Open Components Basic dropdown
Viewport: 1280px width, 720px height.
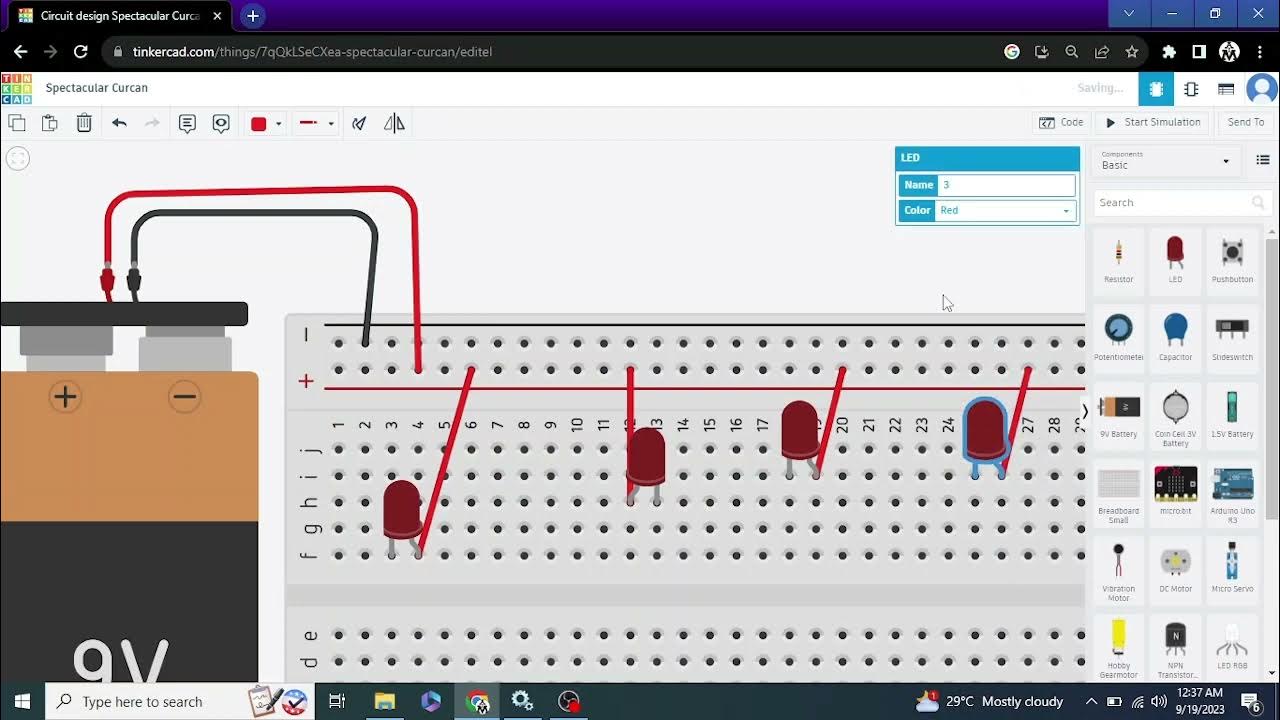pyautogui.click(x=1165, y=160)
